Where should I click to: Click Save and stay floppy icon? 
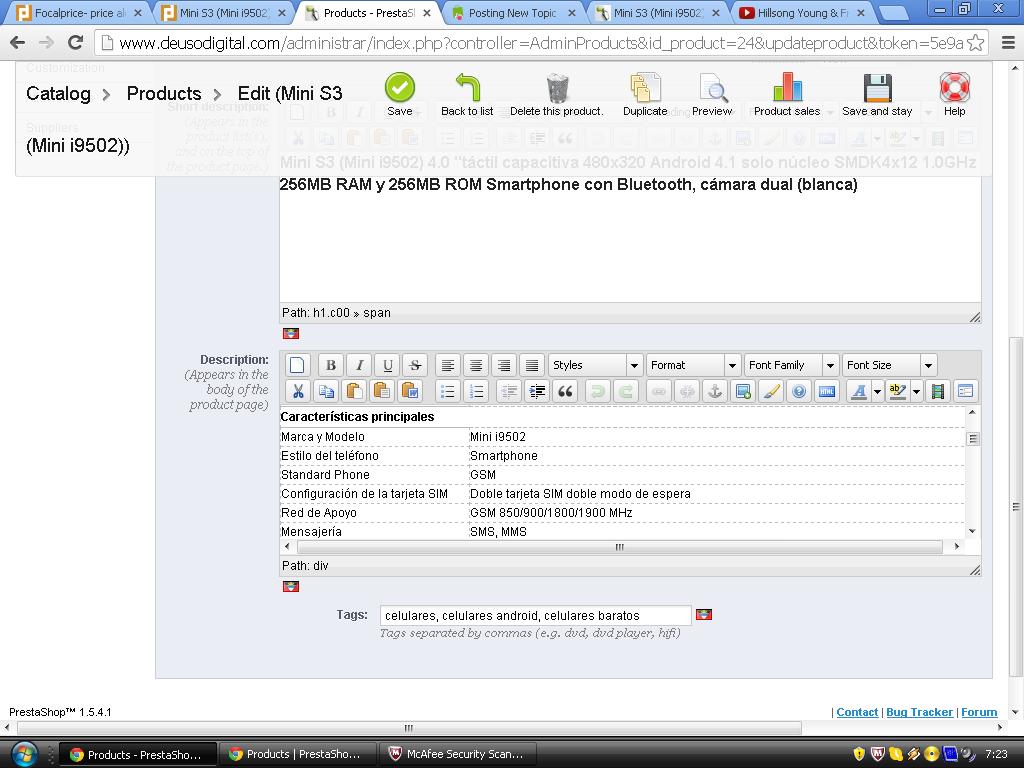[x=877, y=88]
